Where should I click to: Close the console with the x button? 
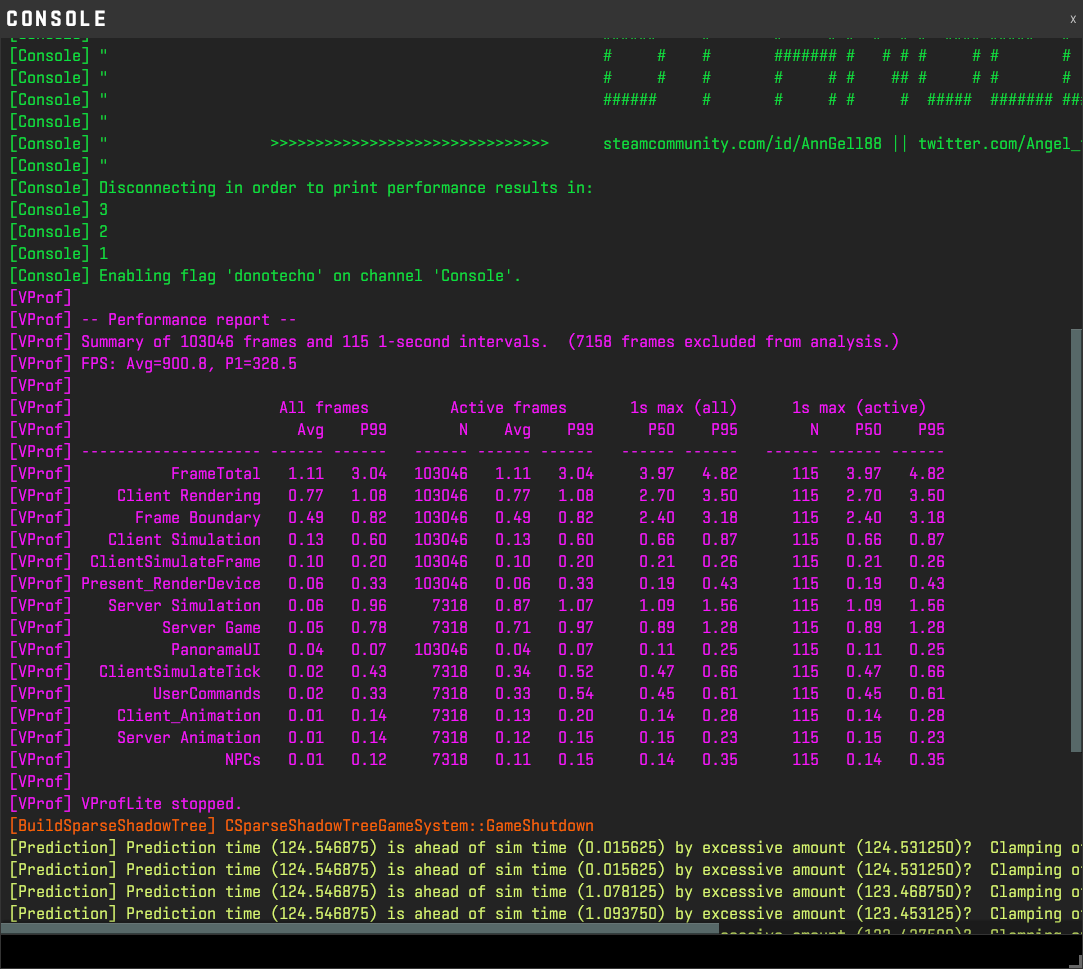(x=1073, y=19)
